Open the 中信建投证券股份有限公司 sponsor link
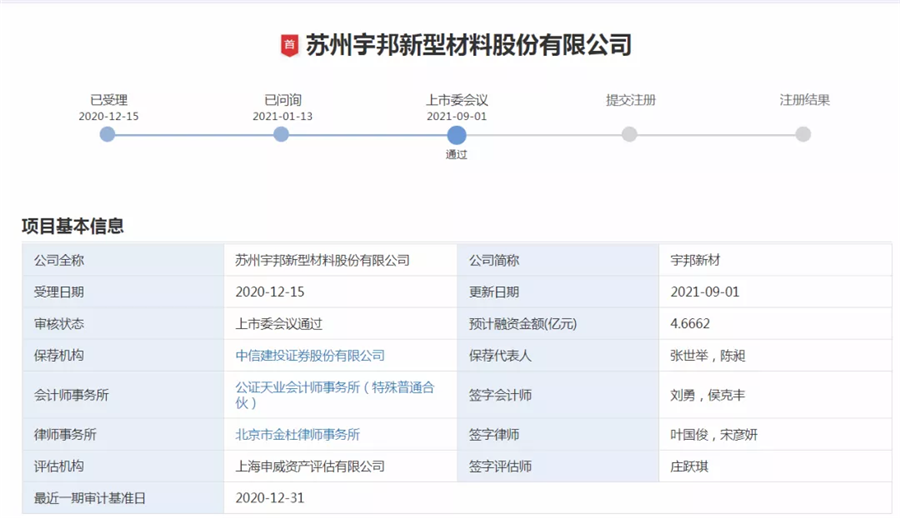Viewport: 900px width, 518px height. coord(310,356)
